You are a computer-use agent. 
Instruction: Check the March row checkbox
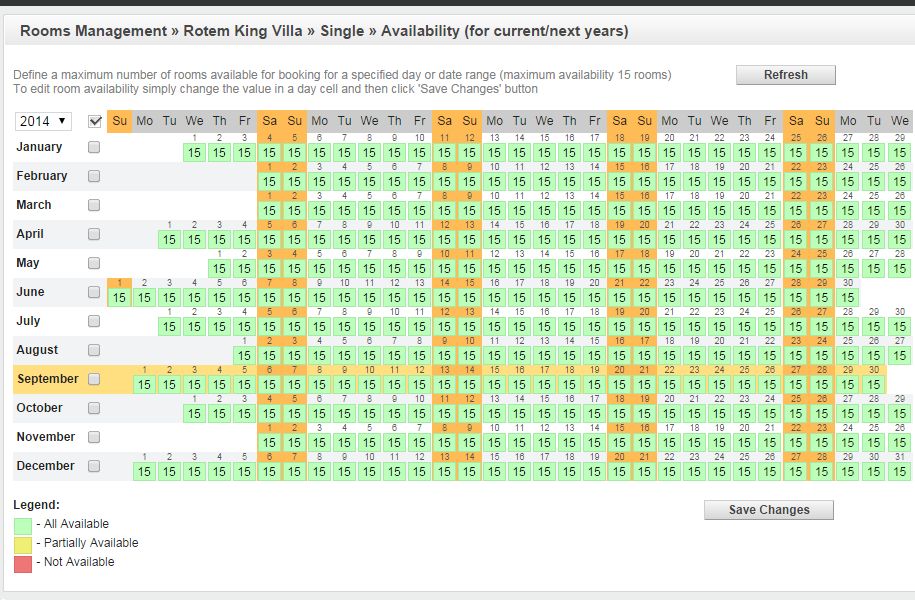point(94,205)
